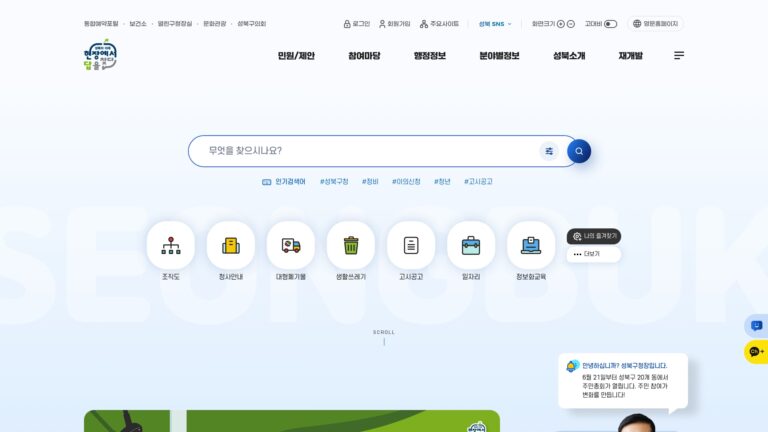Click the 로그인 login link

tap(357, 24)
